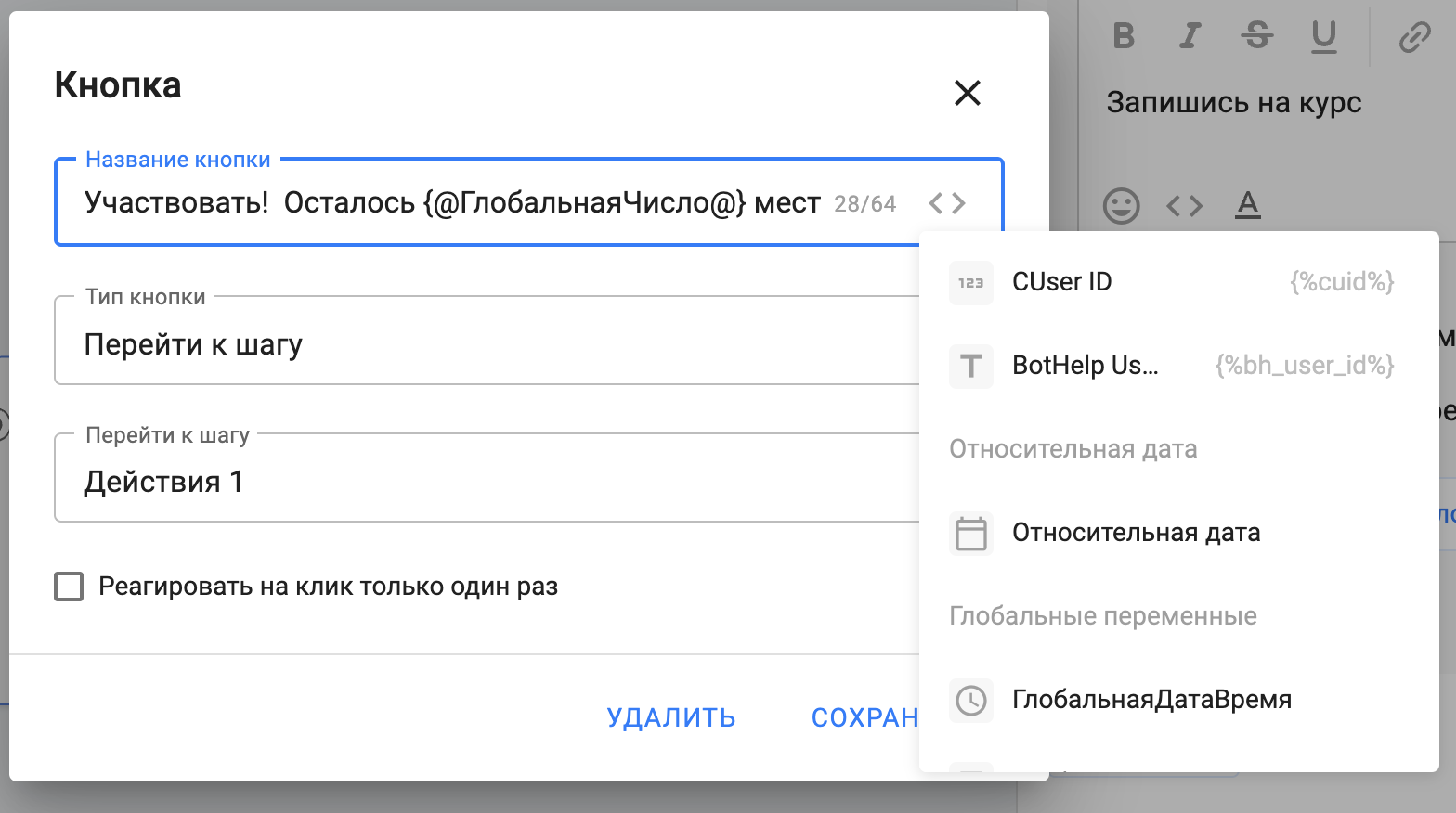Viewport: 1456px width, 813px height.
Task: Open text color underlined A icon
Action: pyautogui.click(x=1248, y=204)
